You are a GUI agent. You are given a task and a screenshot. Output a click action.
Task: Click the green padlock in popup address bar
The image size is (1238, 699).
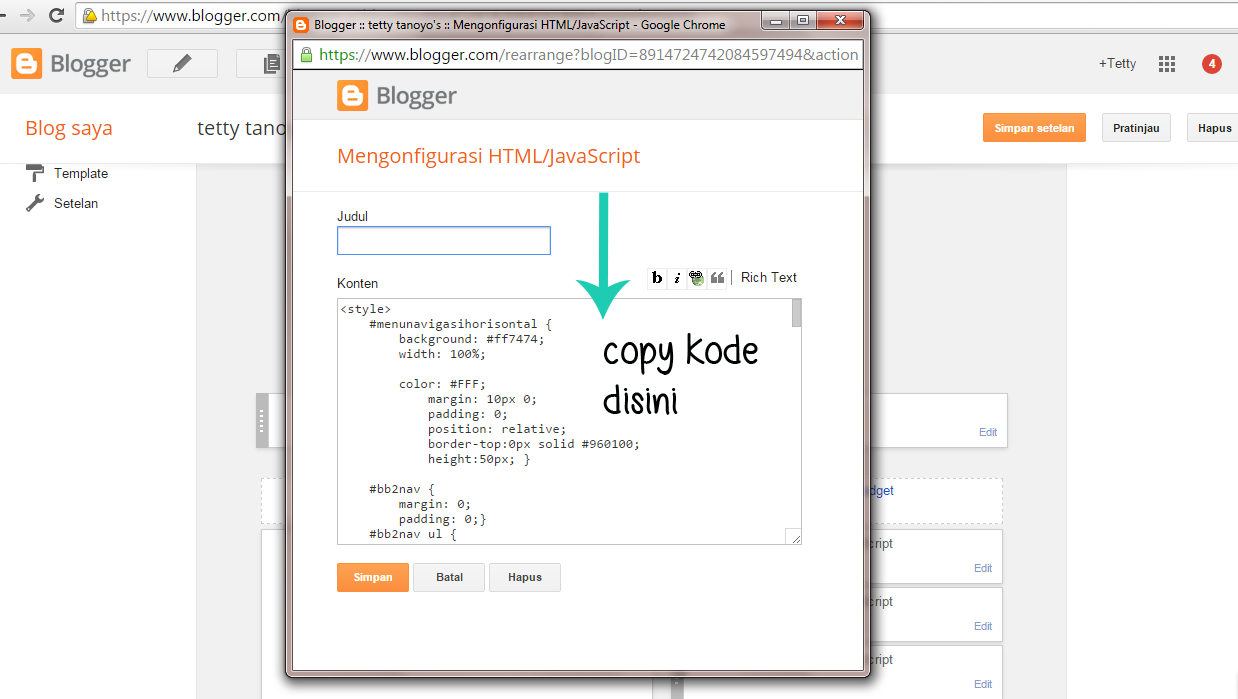308,54
